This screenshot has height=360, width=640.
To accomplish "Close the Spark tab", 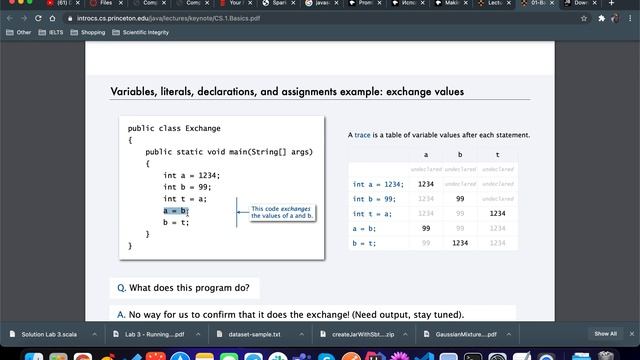I will [293, 3].
